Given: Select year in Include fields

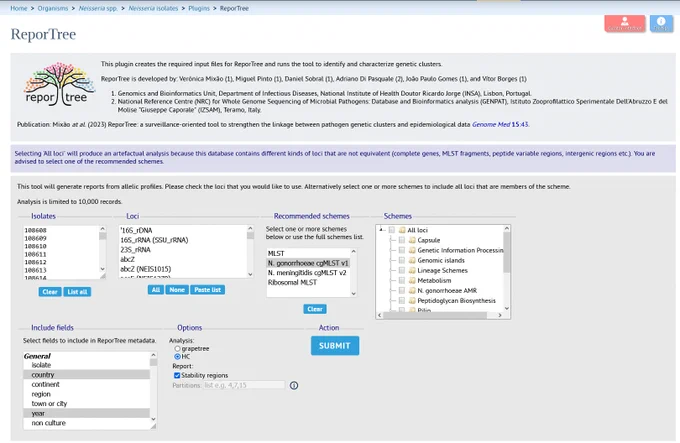Looking at the screenshot, I should (87, 413).
